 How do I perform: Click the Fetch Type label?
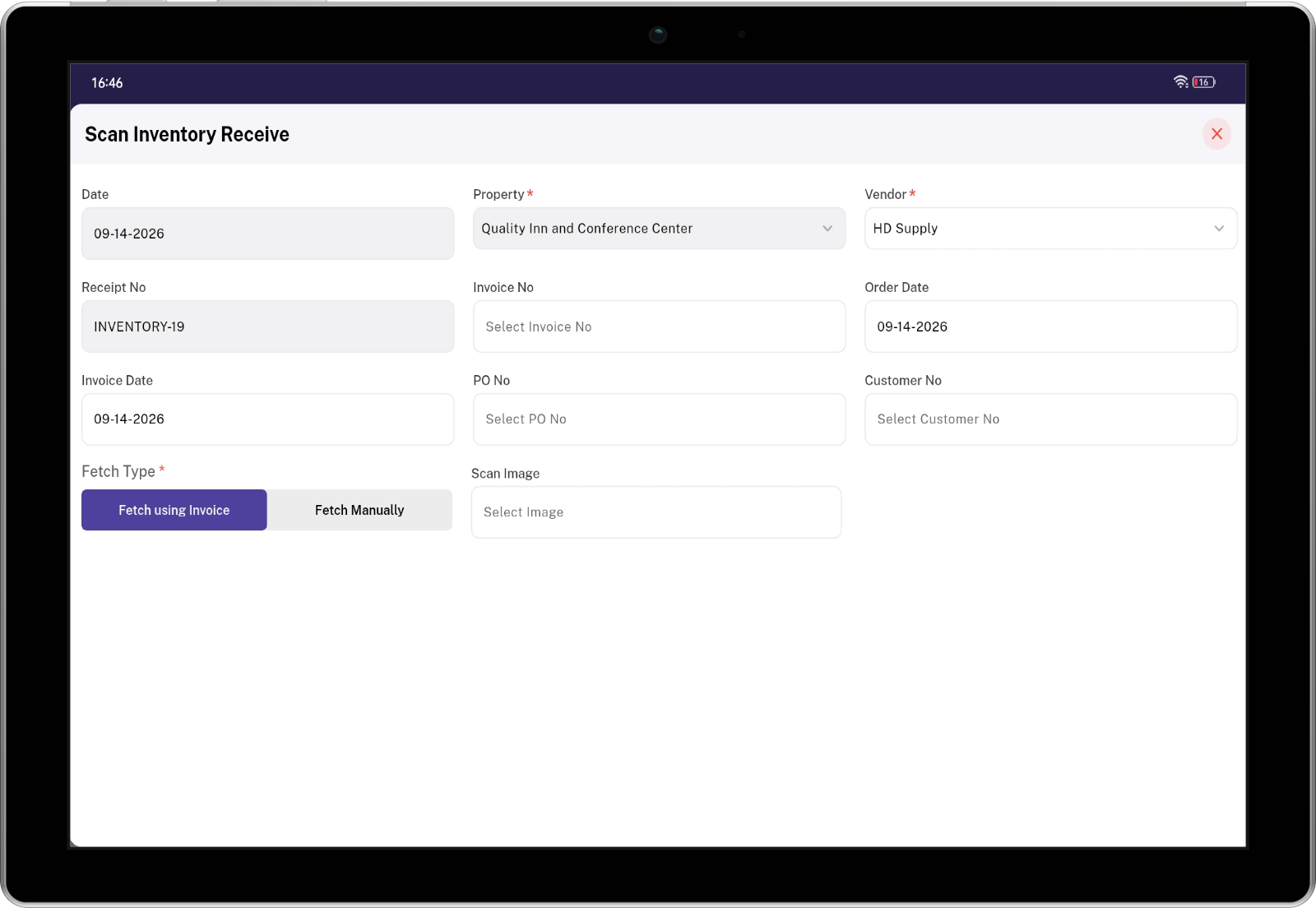tap(118, 471)
